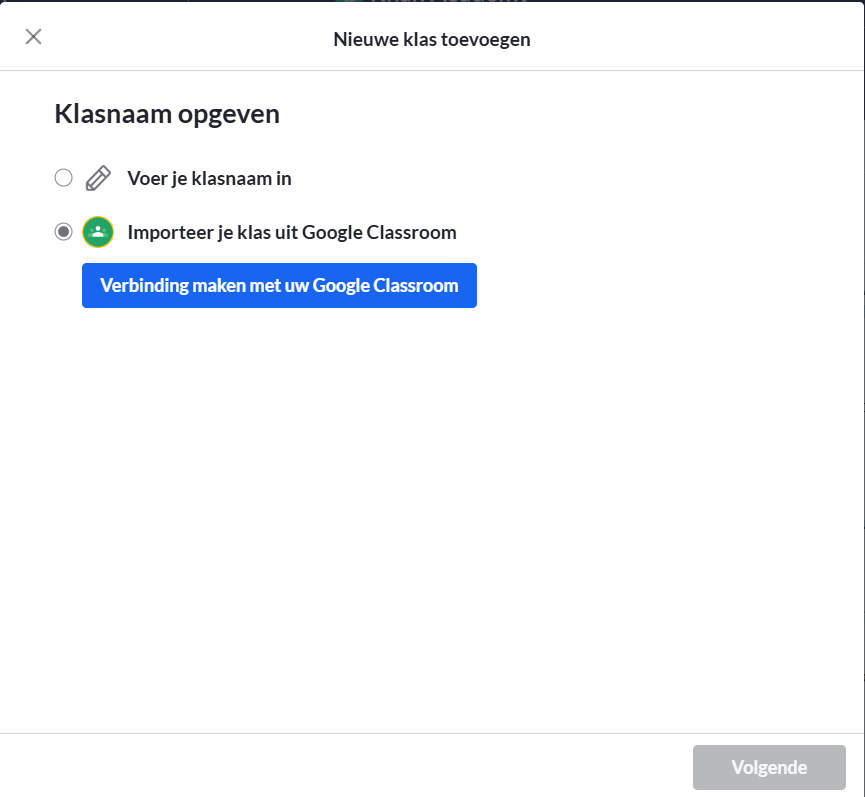Click the pencil icon for entering class name
The image size is (865, 797).
[x=98, y=178]
